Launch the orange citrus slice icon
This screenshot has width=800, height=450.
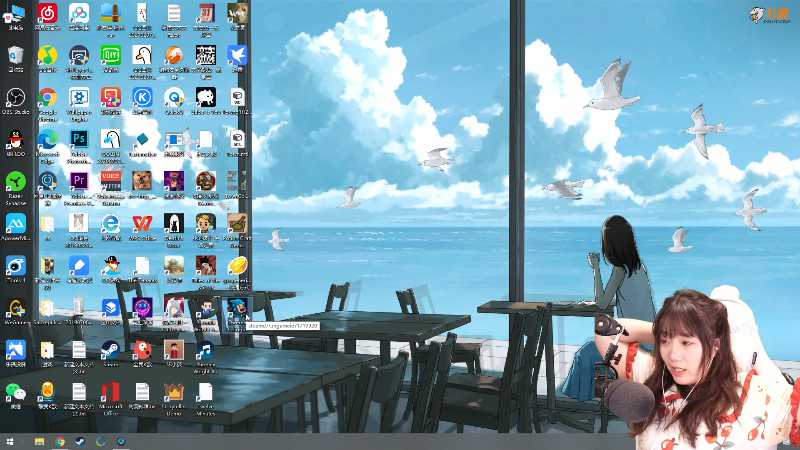pyautogui.click(x=237, y=266)
